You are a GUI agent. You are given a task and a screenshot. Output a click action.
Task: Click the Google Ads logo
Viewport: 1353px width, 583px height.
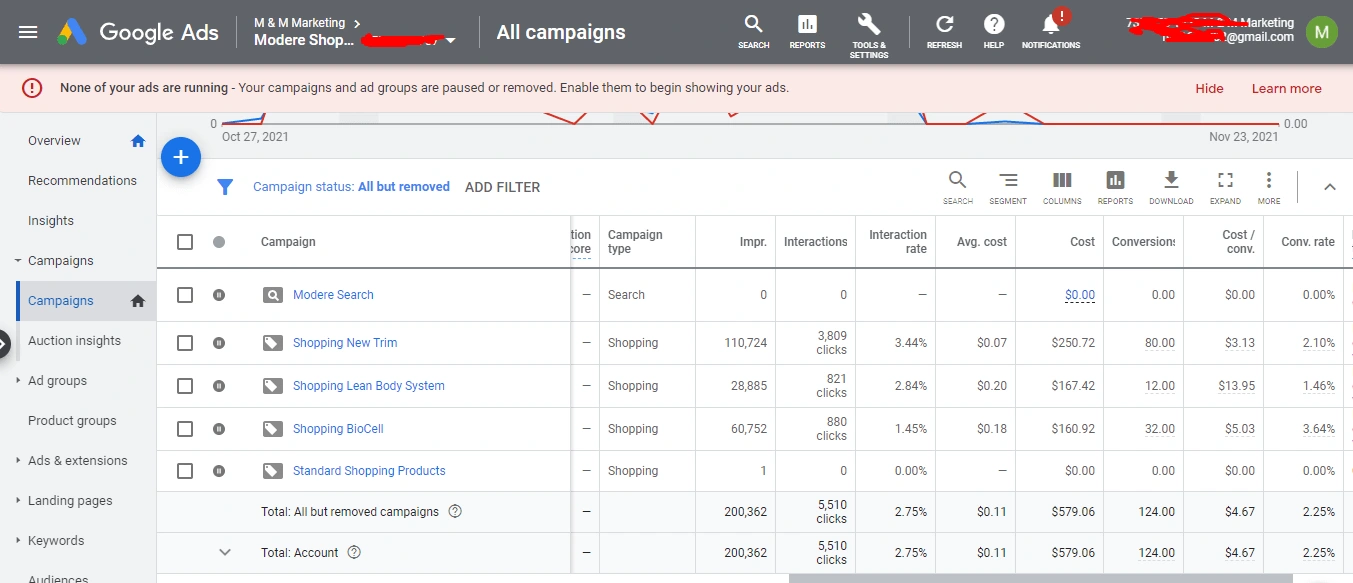(x=138, y=32)
